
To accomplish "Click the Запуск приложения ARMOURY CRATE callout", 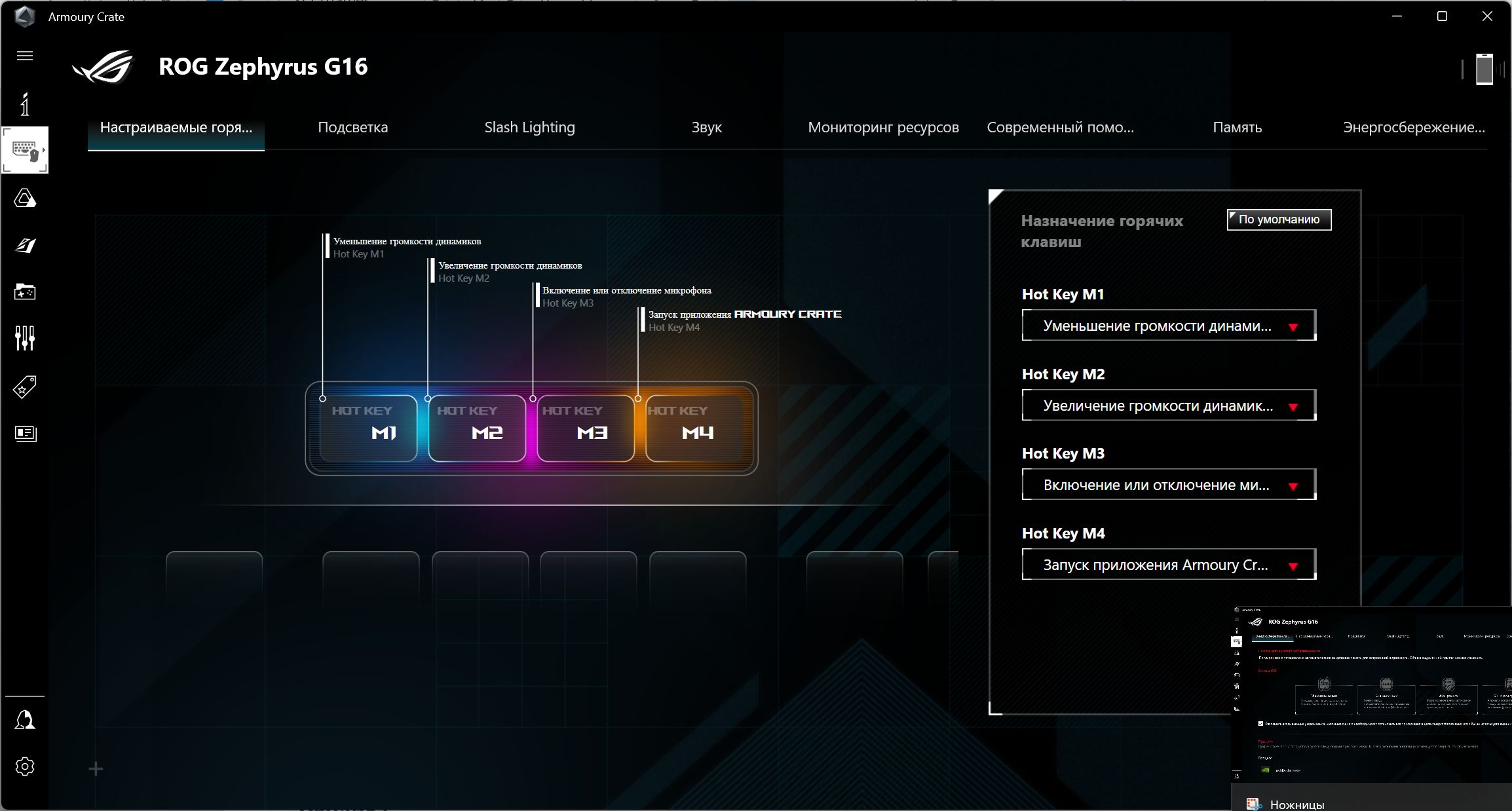I will (745, 314).
